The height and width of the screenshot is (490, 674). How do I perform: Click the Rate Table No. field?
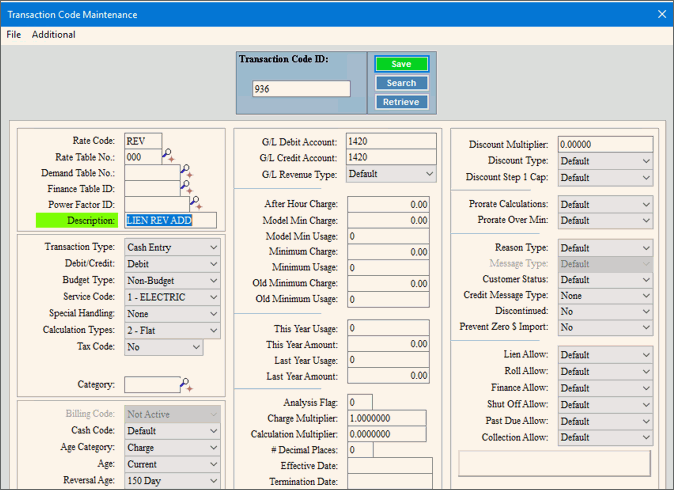(143, 157)
